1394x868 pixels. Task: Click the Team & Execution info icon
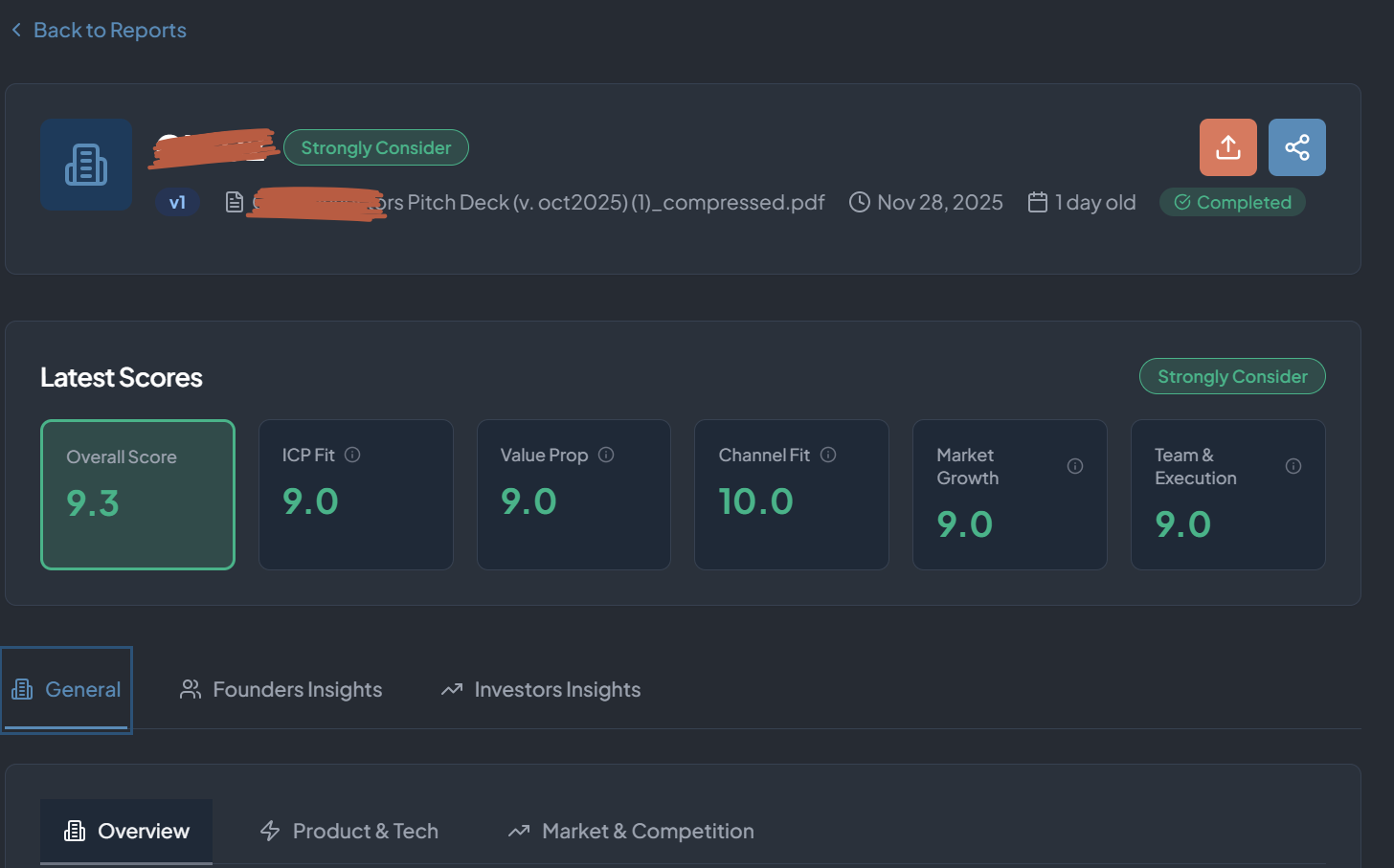pos(1293,466)
